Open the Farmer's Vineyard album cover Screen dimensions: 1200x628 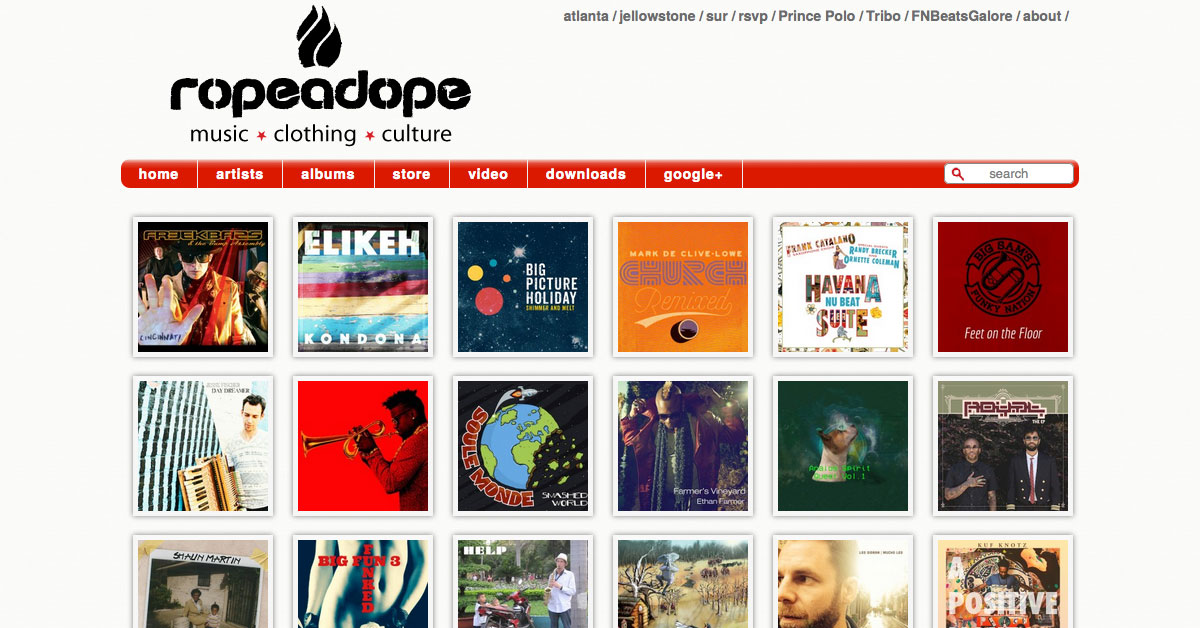(683, 446)
